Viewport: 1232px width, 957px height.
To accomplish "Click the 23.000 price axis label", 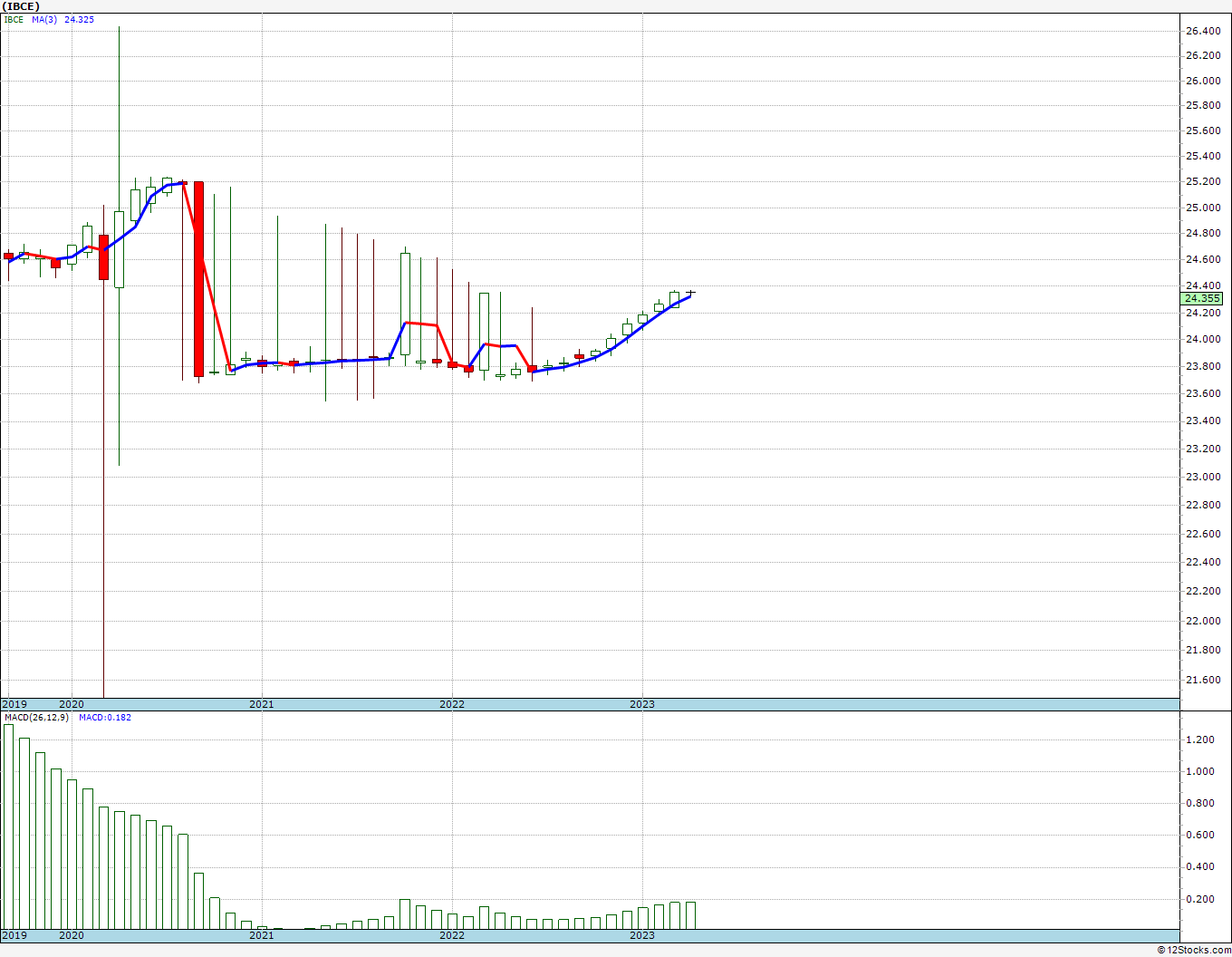I will [1203, 477].
